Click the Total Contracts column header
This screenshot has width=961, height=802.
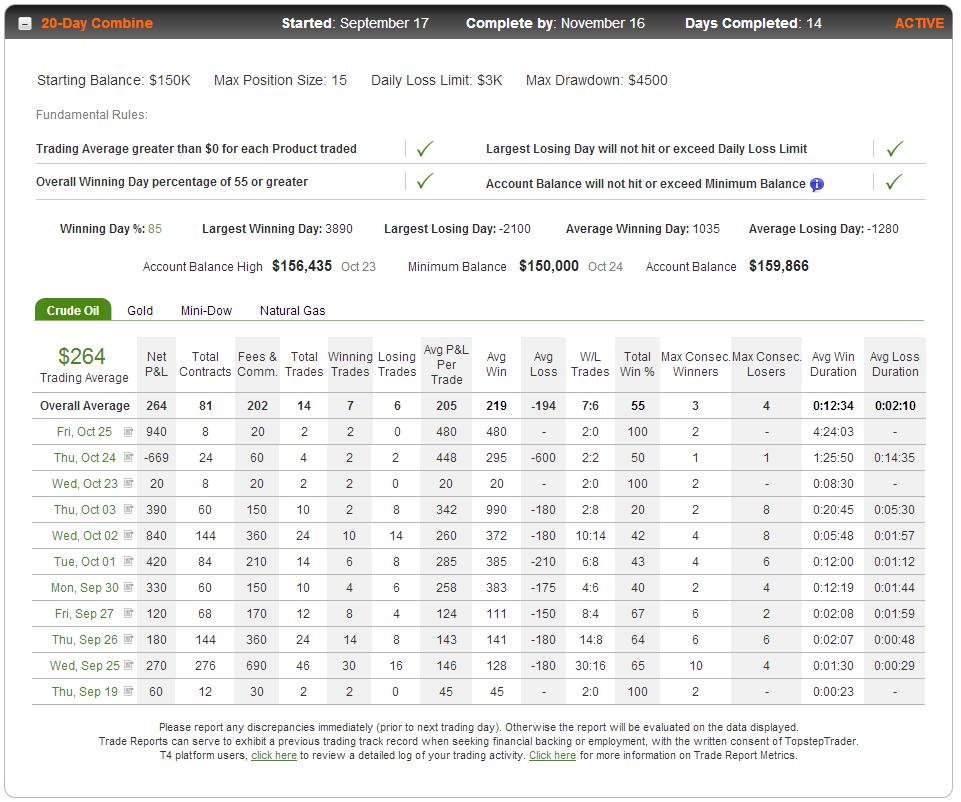[205, 364]
